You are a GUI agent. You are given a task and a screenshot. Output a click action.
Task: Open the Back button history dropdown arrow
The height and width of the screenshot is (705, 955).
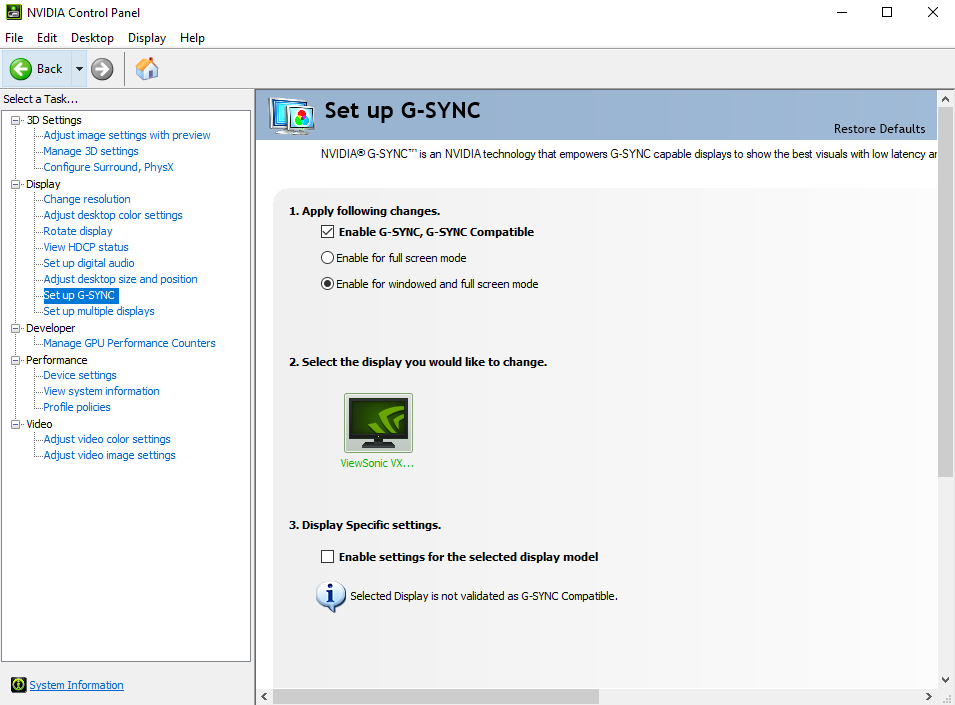(79, 69)
